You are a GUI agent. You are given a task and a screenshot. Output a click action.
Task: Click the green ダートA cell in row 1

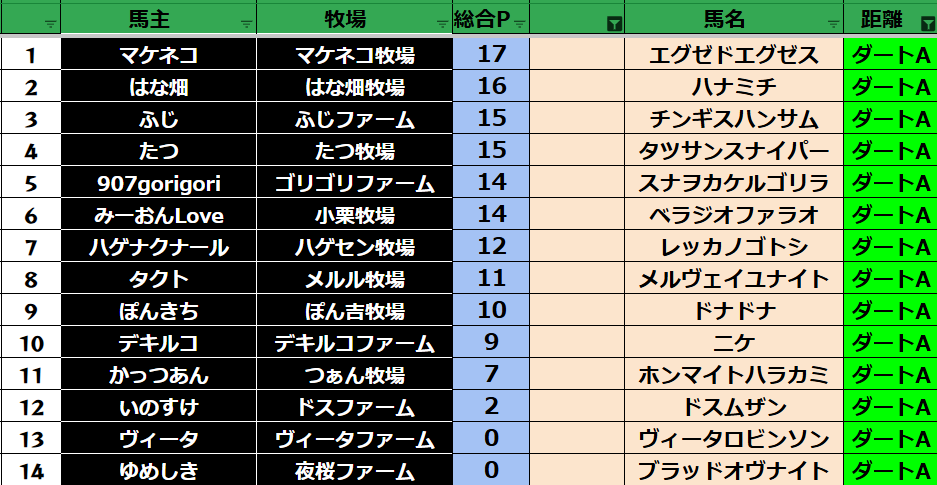point(890,55)
